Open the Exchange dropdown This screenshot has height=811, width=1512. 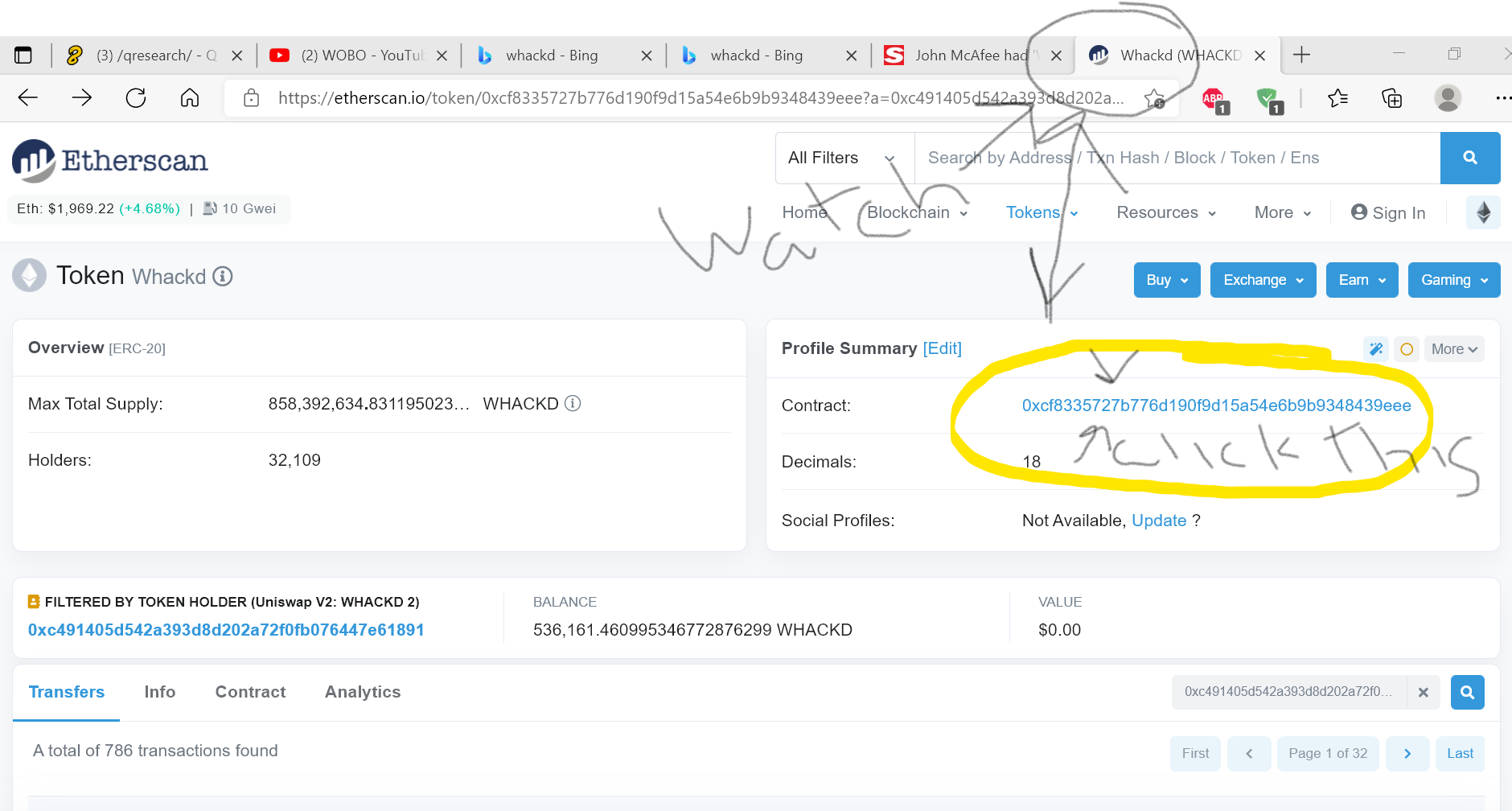pos(1263,280)
